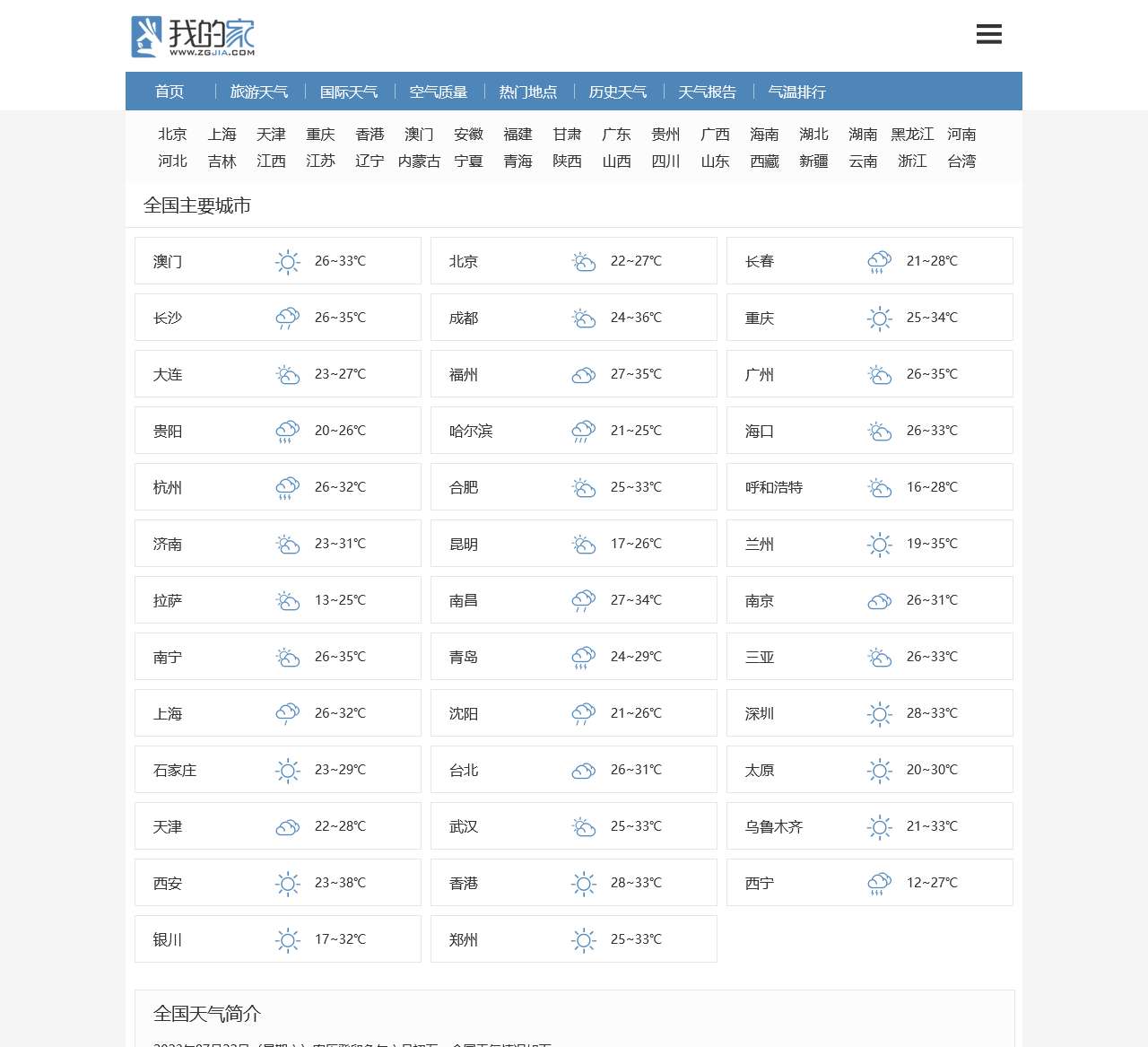Click the rain icon for 西宁

[879, 884]
